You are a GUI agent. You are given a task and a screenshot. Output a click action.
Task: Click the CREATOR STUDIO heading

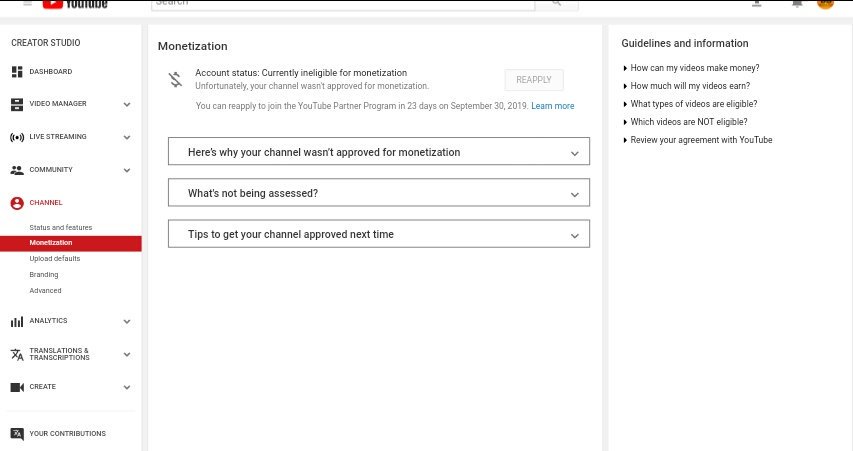point(46,42)
